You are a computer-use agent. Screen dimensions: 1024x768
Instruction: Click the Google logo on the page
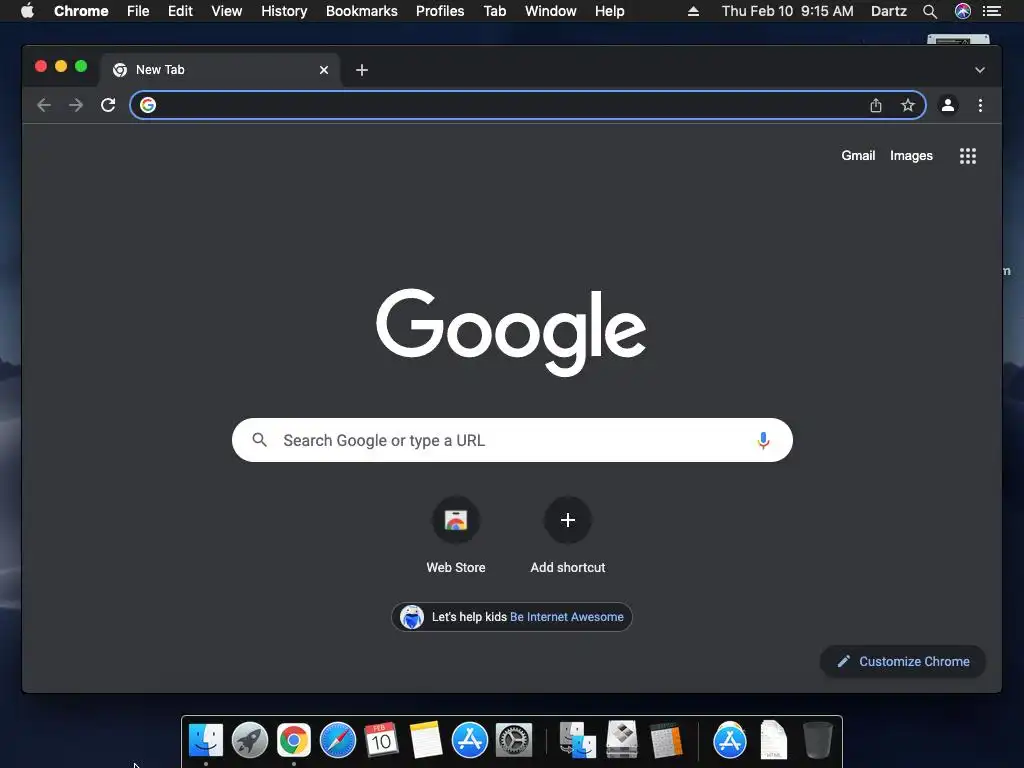pos(511,332)
